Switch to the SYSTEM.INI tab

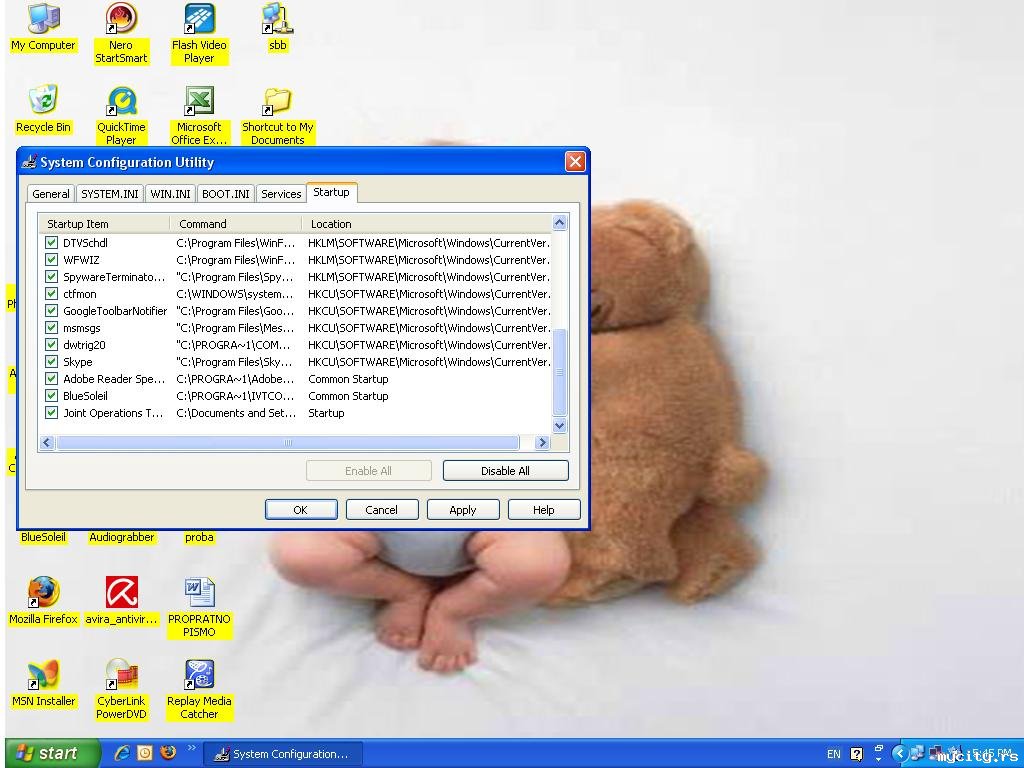coord(110,194)
